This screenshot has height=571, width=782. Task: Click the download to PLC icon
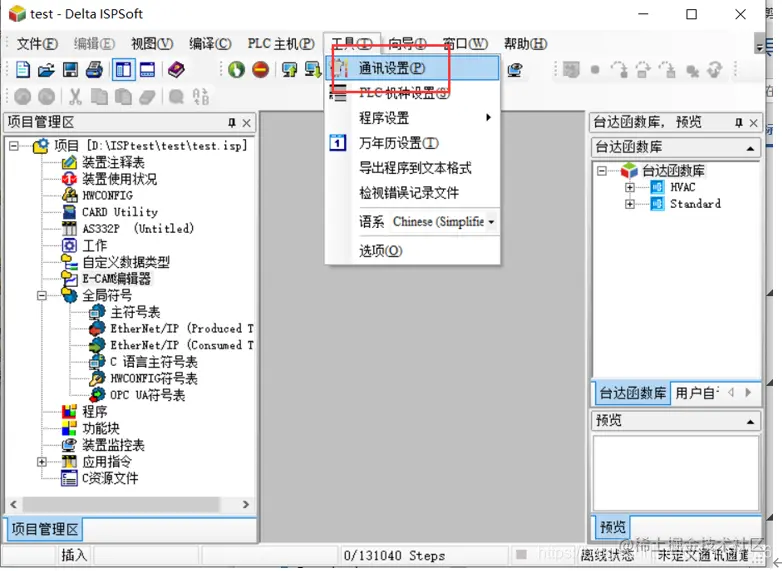pos(313,70)
